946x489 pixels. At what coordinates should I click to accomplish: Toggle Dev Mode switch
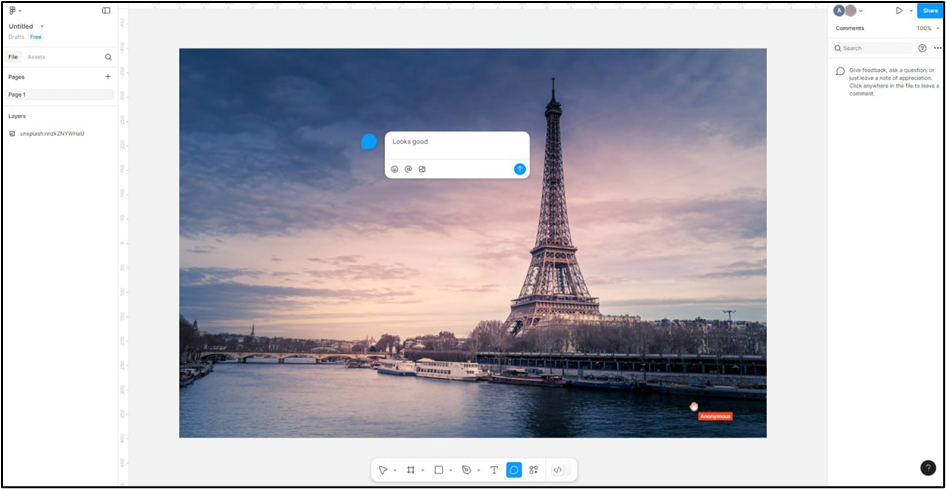[560, 470]
